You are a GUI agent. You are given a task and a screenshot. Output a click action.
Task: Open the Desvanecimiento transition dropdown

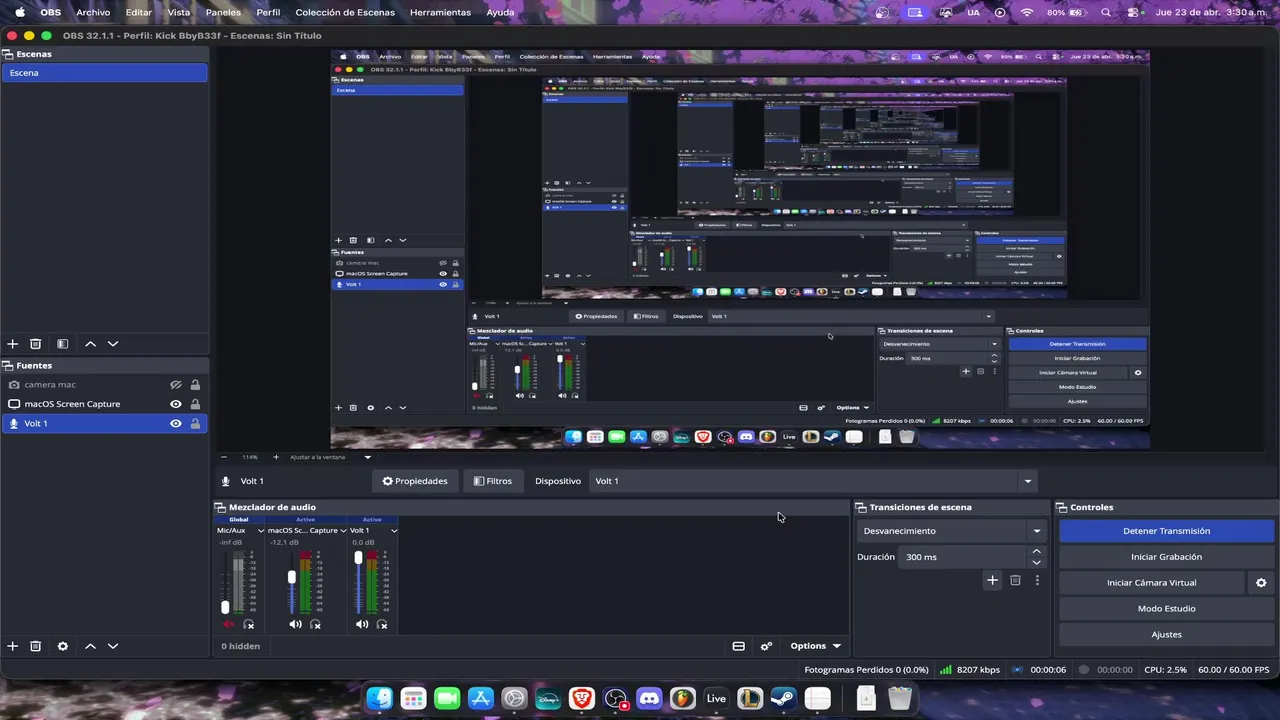point(951,531)
